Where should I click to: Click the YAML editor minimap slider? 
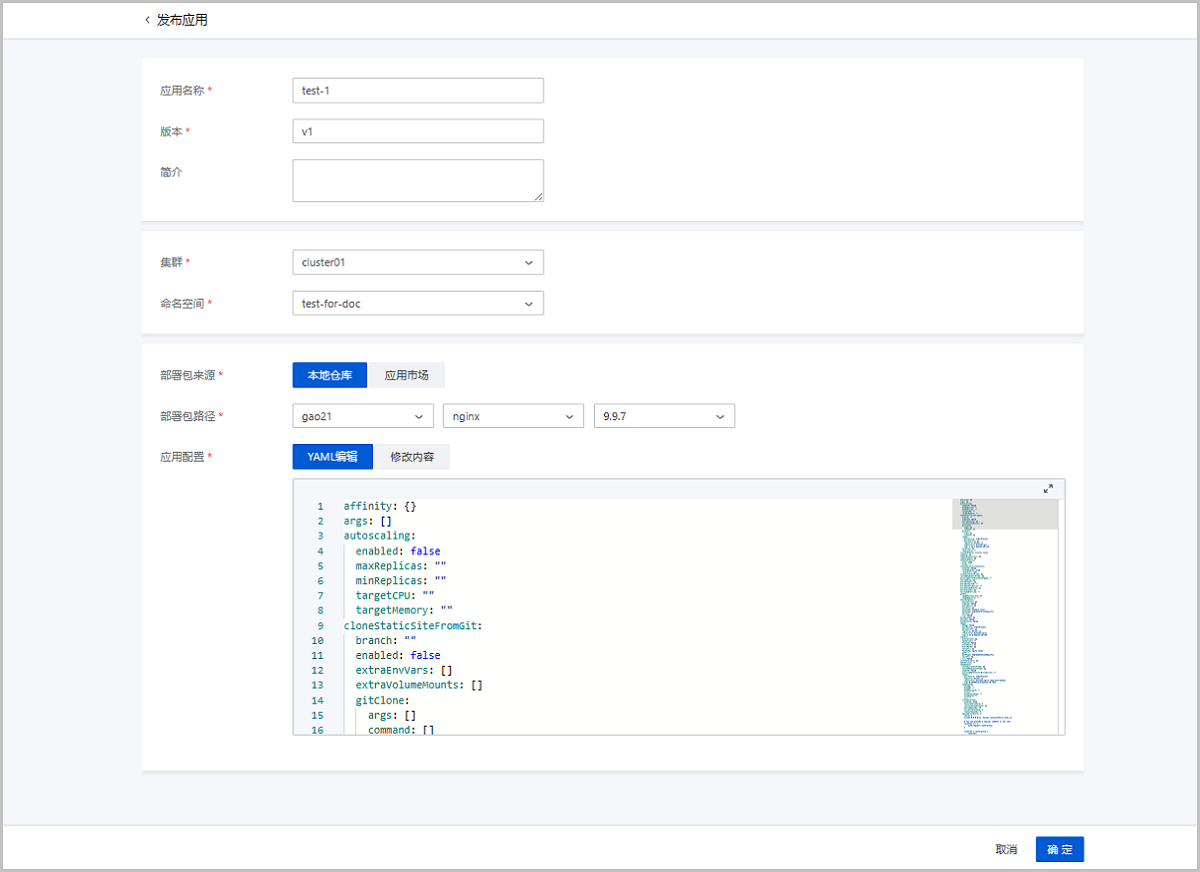[1005, 514]
